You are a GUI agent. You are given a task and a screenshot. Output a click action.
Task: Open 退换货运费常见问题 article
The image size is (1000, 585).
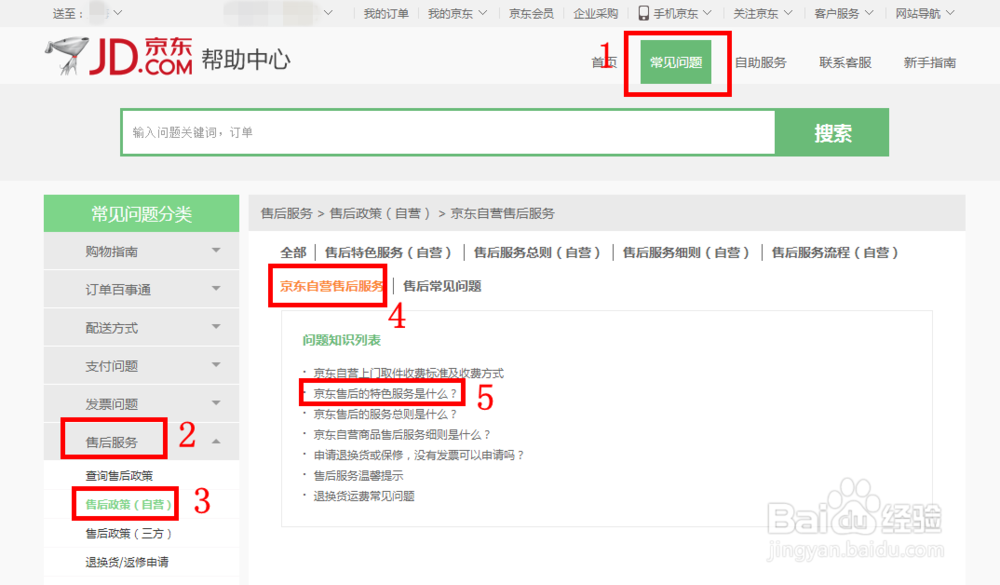click(x=364, y=496)
